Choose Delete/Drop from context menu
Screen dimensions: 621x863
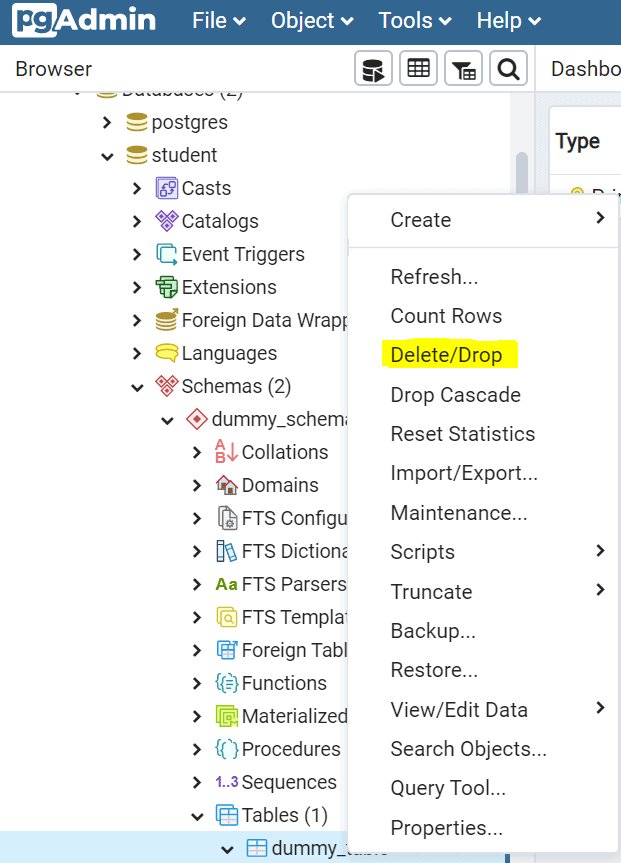[446, 355]
